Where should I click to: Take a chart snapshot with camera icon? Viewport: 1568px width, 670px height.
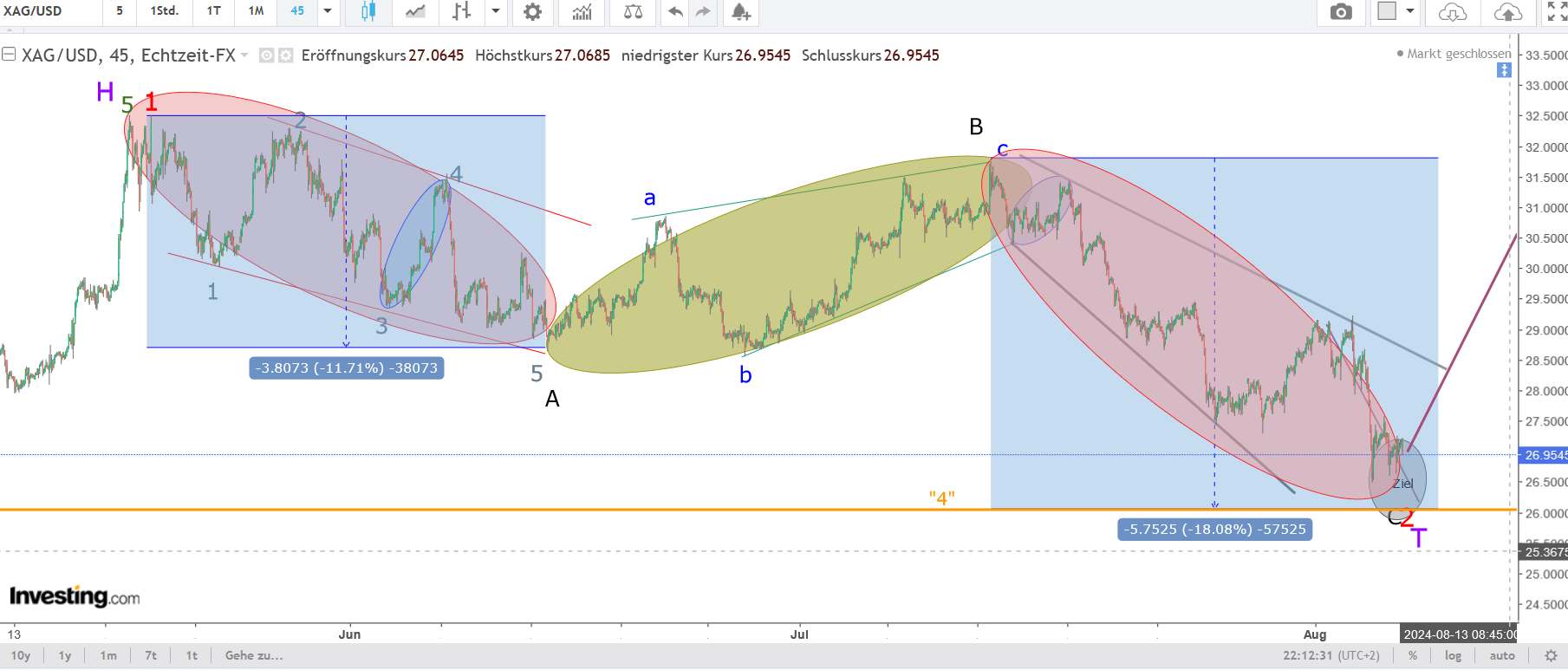click(1341, 11)
